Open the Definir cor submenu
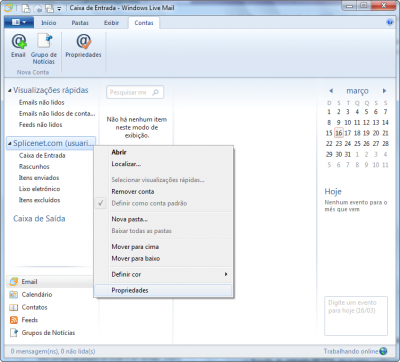Screen dimensions: 400x362 163,274
